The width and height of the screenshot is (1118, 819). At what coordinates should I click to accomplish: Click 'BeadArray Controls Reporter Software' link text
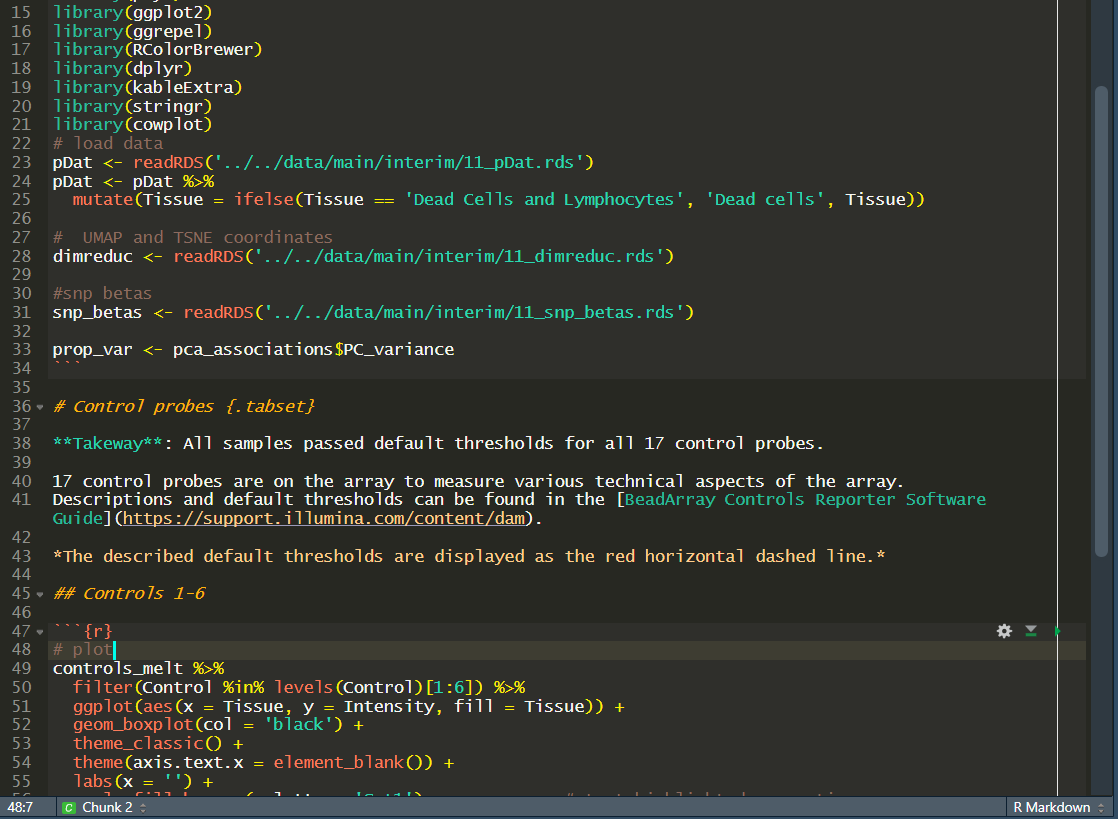pyautogui.click(x=805, y=500)
